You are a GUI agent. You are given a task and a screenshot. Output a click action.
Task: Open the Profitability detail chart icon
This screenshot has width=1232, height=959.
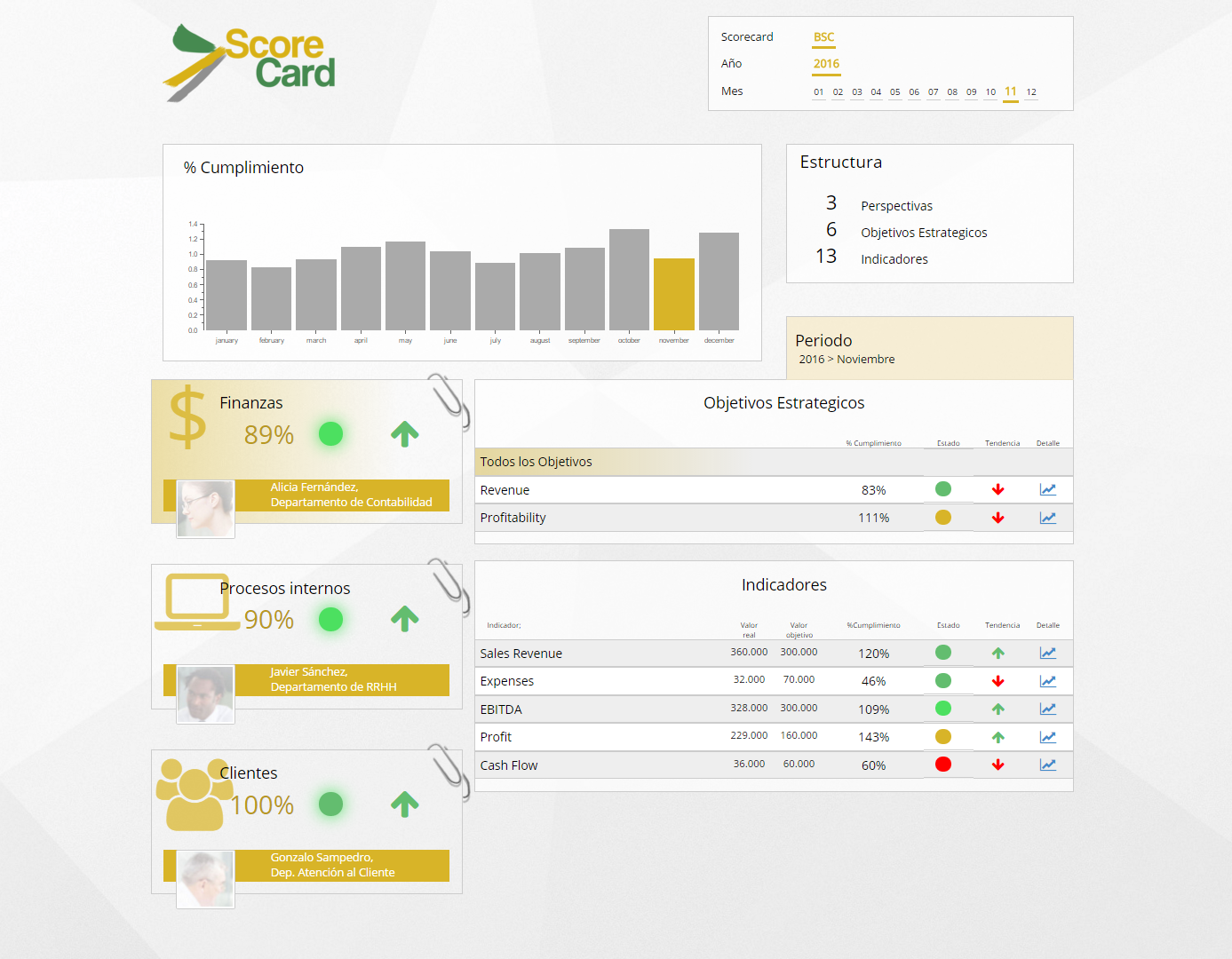coord(1047,518)
